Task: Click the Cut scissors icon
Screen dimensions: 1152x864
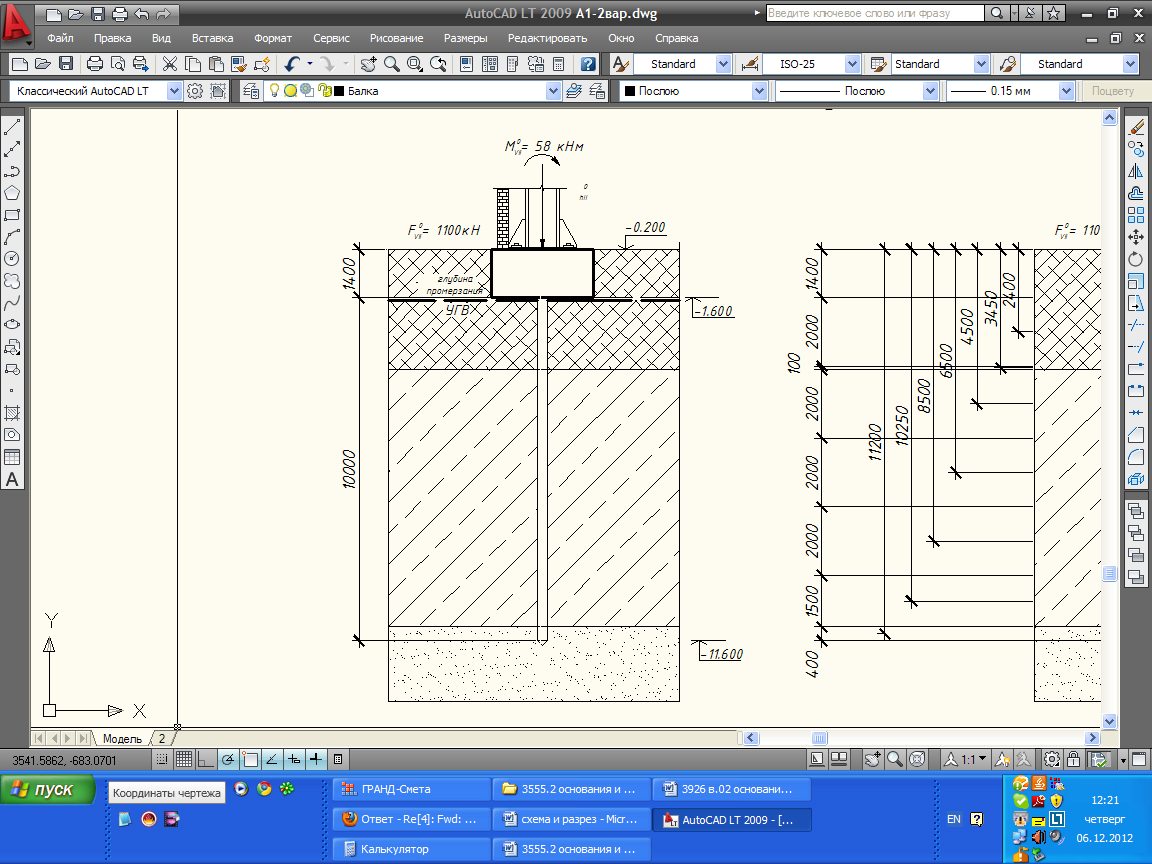Action: (x=170, y=64)
